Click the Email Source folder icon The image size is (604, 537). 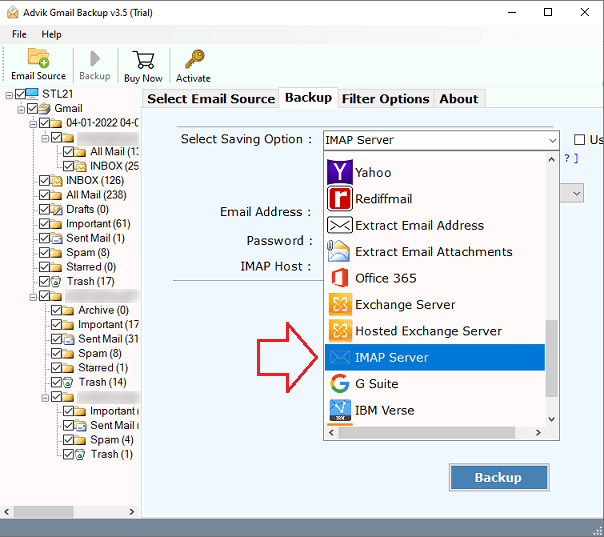(x=39, y=58)
